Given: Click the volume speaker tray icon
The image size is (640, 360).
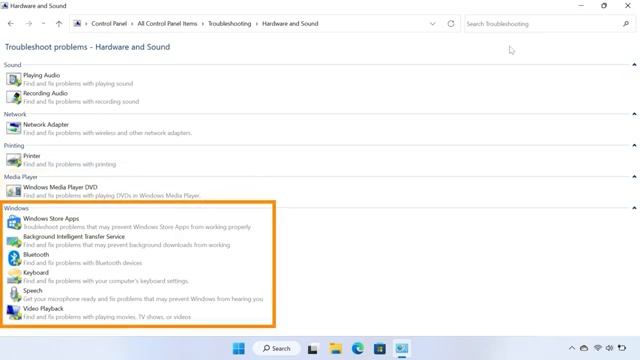Looking at the screenshot, I should 609,348.
